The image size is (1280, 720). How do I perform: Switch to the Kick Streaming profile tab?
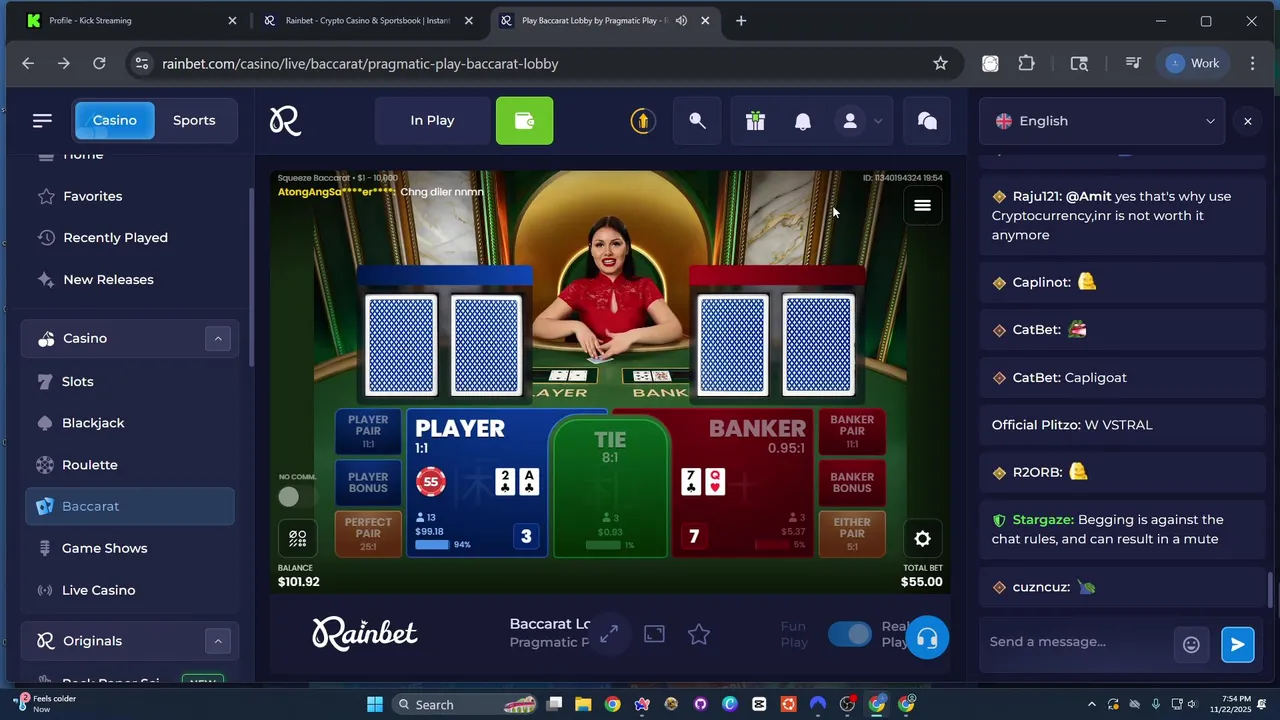pos(130,20)
